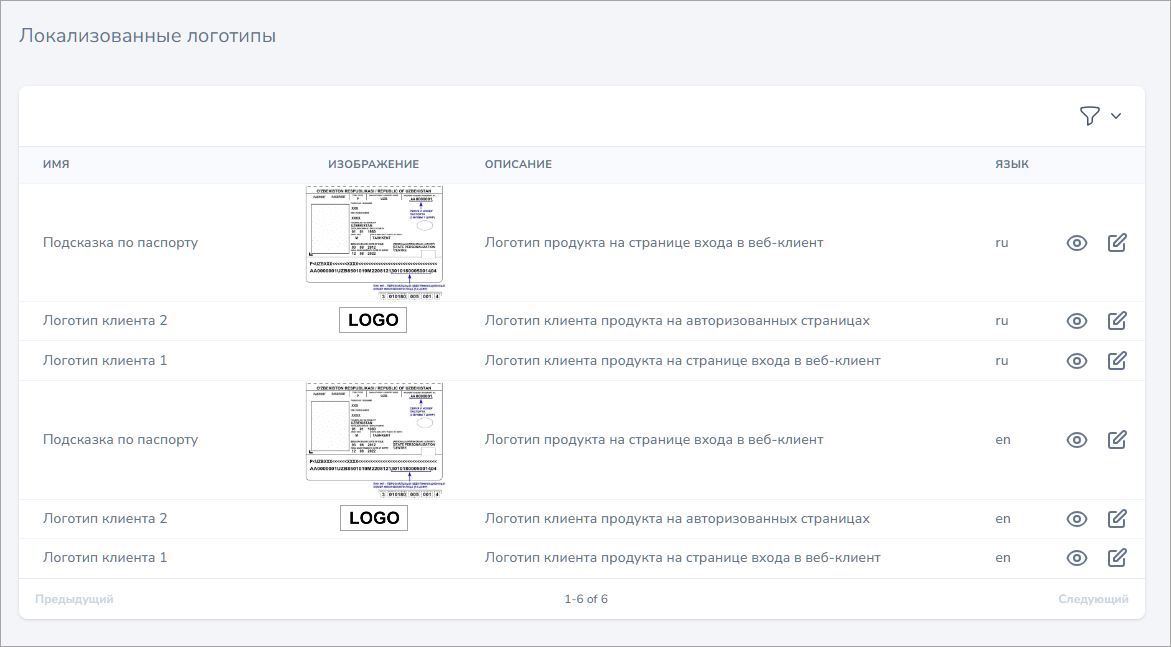This screenshot has width=1171, height=647.
Task: View the Russian 'Подсказка по паспорту' with eye icon
Action: (1077, 242)
